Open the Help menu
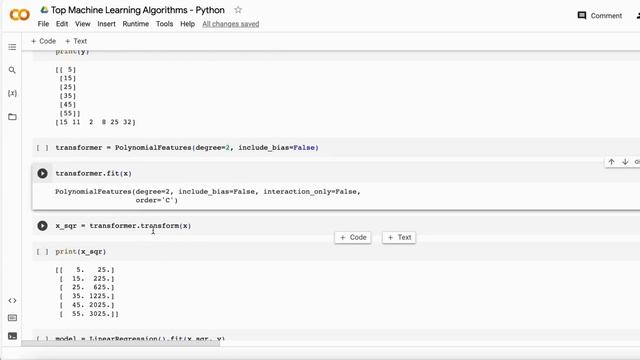This screenshot has width=640, height=360. coord(187,24)
